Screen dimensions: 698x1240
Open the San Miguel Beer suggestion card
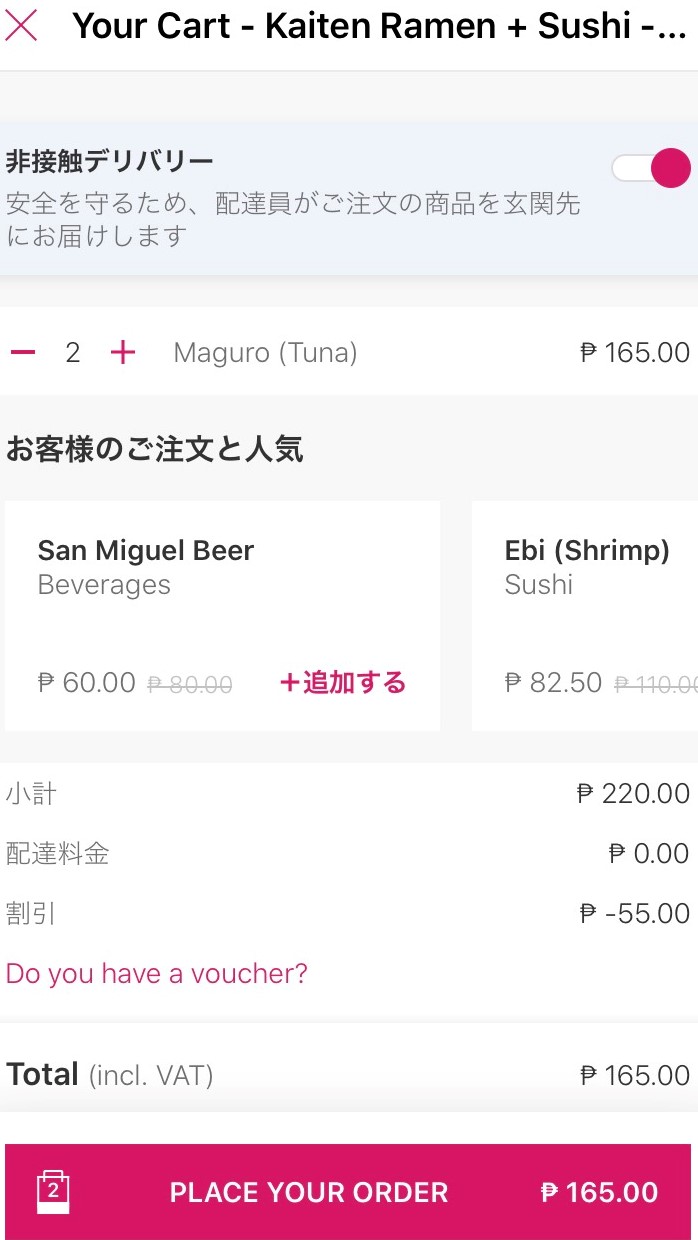pyautogui.click(x=145, y=566)
